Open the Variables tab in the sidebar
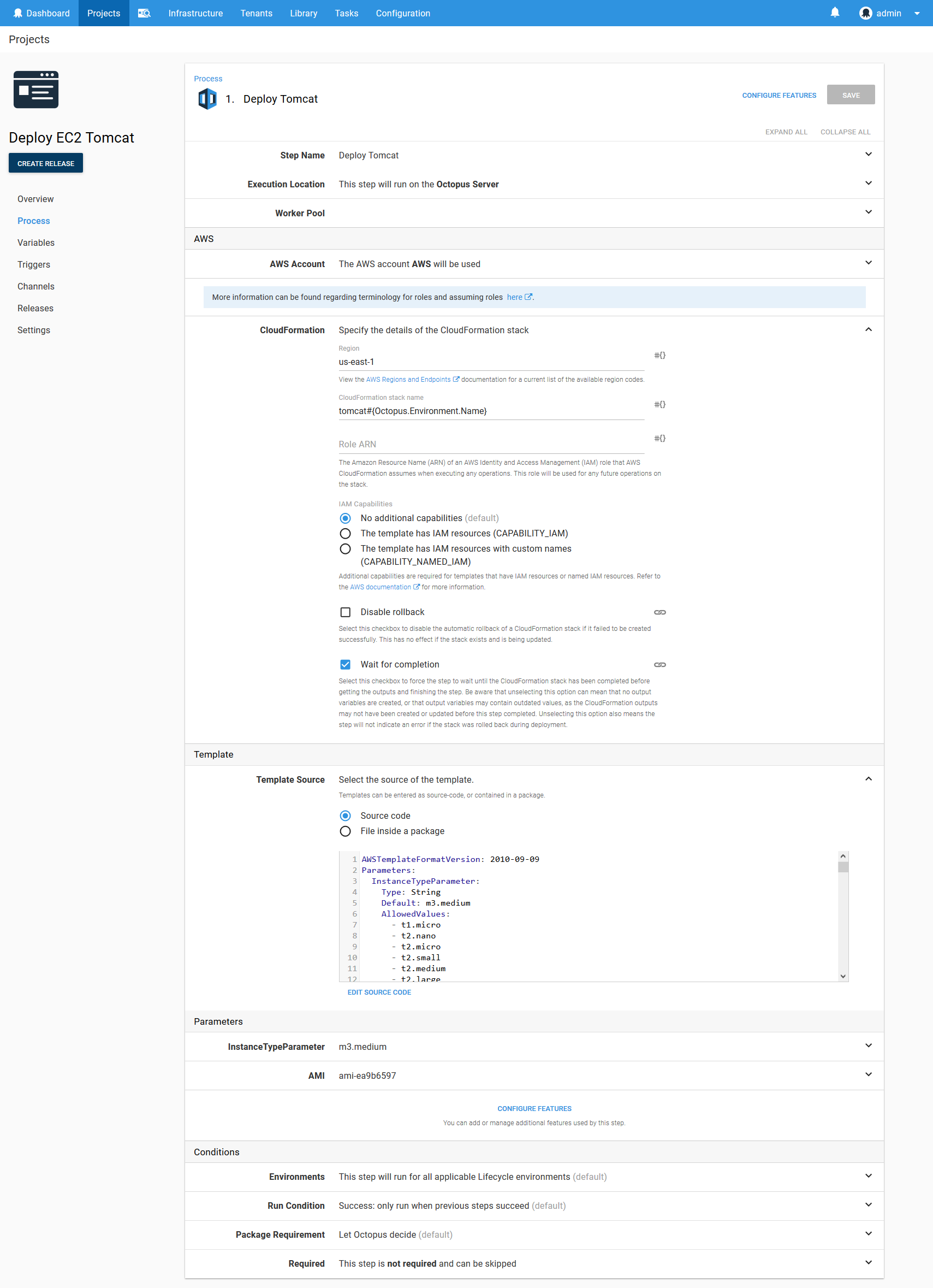The width and height of the screenshot is (933, 1288). click(35, 243)
